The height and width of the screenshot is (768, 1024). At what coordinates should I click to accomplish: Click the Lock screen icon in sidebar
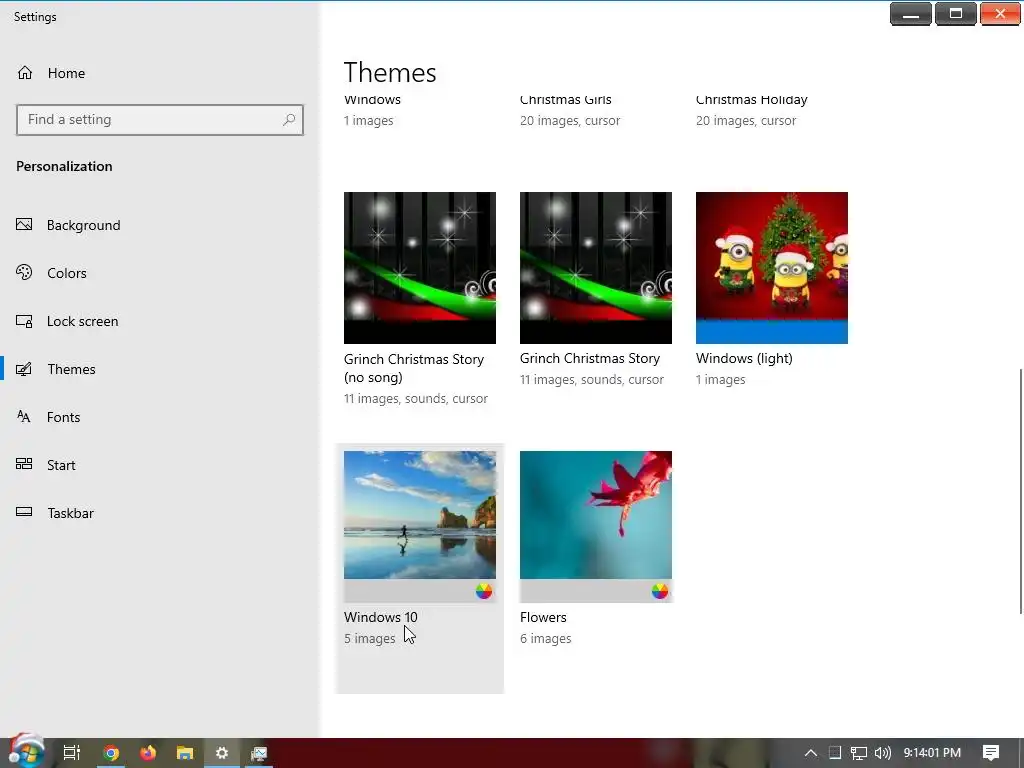pos(24,321)
